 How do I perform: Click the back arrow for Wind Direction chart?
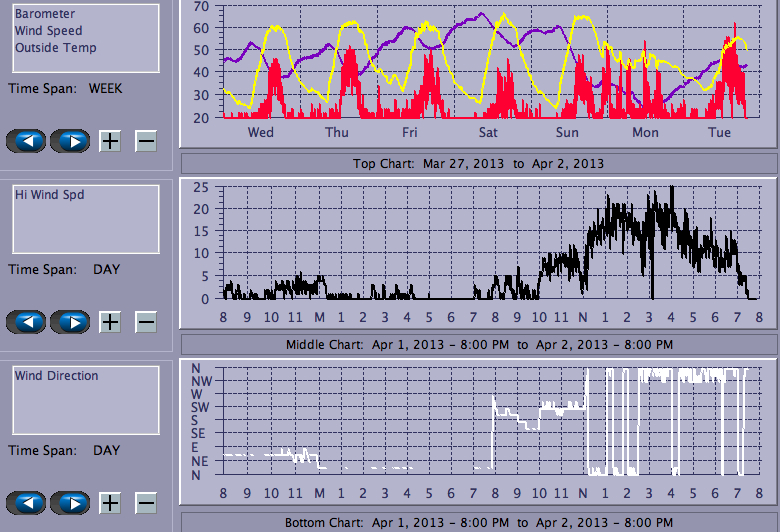(x=26, y=503)
